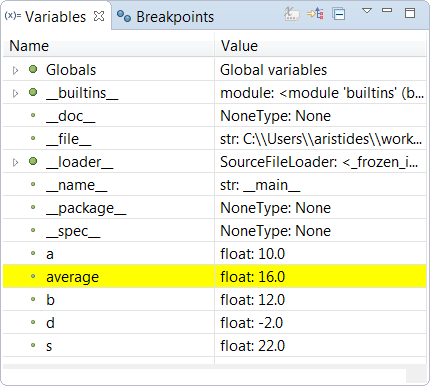
Task: Click the green icon beside Globals
Action: (33, 69)
